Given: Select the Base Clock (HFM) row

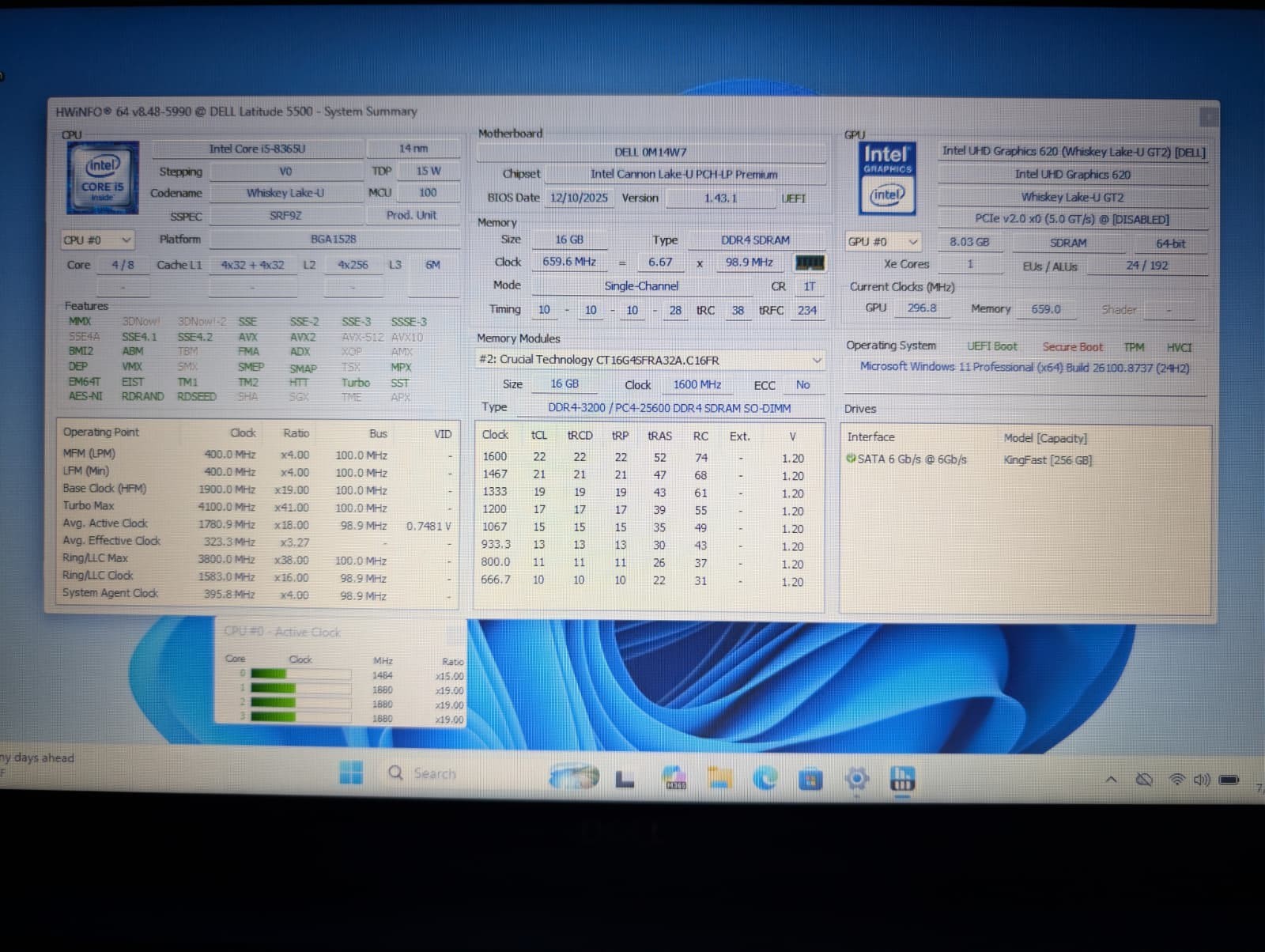Looking at the screenshot, I should [x=257, y=489].
